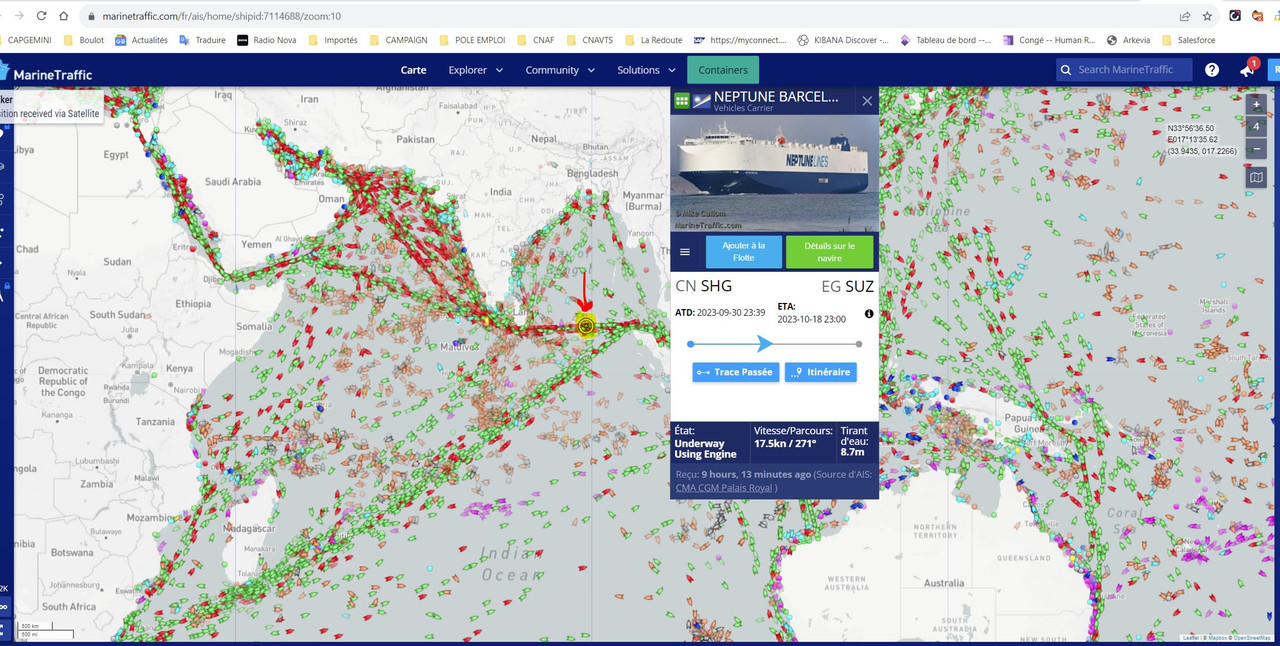
Task: Open the Containers tab
Action: click(723, 70)
